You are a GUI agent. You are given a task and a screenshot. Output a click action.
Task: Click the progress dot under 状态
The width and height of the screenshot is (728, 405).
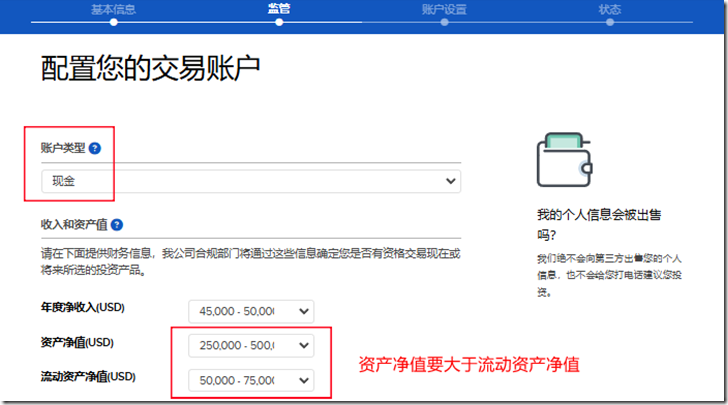point(609,22)
